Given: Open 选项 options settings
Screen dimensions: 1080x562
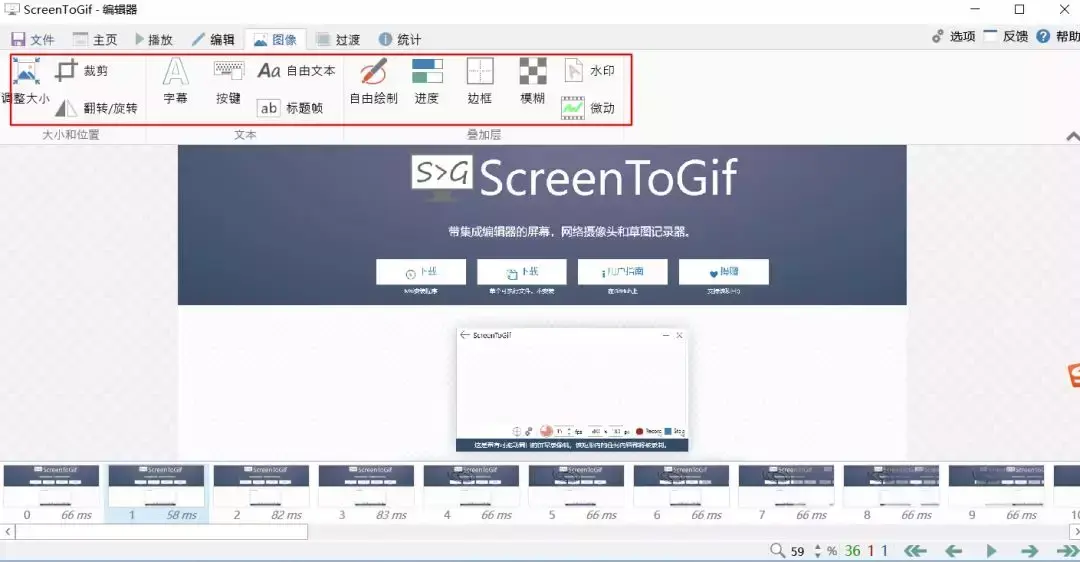Looking at the screenshot, I should point(953,37).
